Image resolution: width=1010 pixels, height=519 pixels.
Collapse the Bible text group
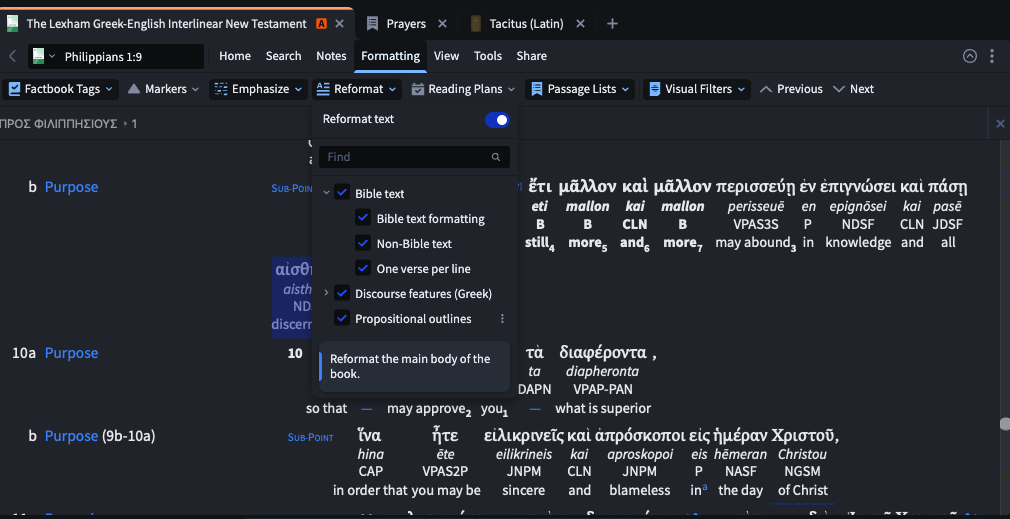coord(326,193)
